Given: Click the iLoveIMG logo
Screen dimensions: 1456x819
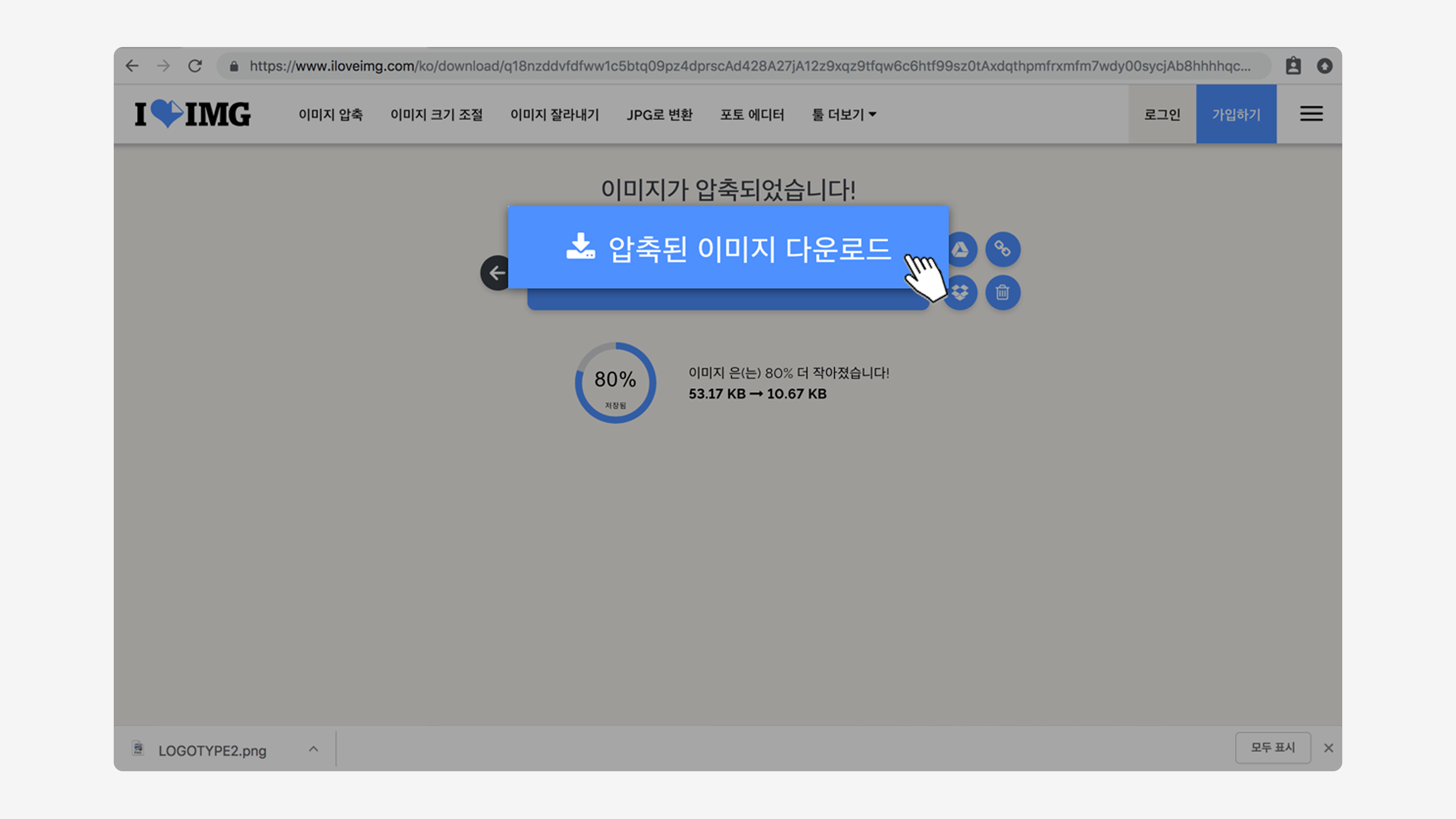Looking at the screenshot, I should (x=192, y=114).
